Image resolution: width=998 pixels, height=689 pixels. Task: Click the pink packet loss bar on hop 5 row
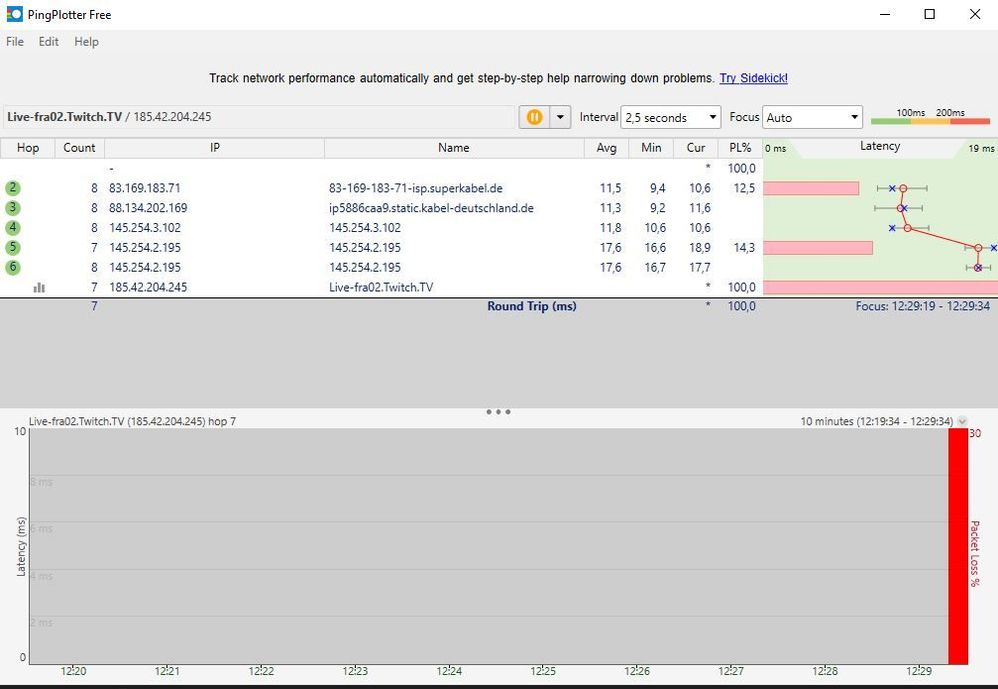point(818,247)
